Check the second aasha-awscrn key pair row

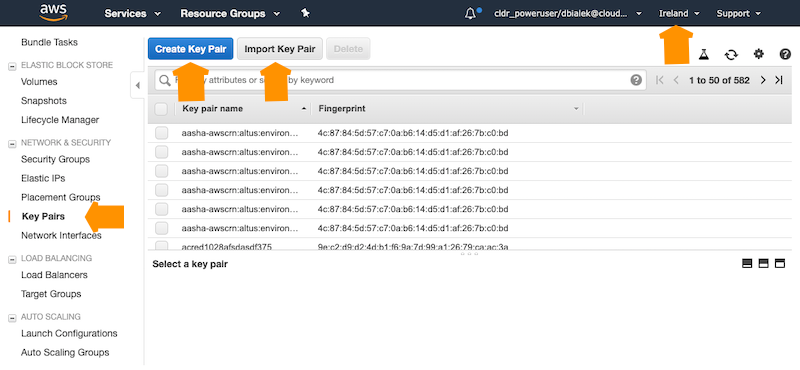[161, 152]
